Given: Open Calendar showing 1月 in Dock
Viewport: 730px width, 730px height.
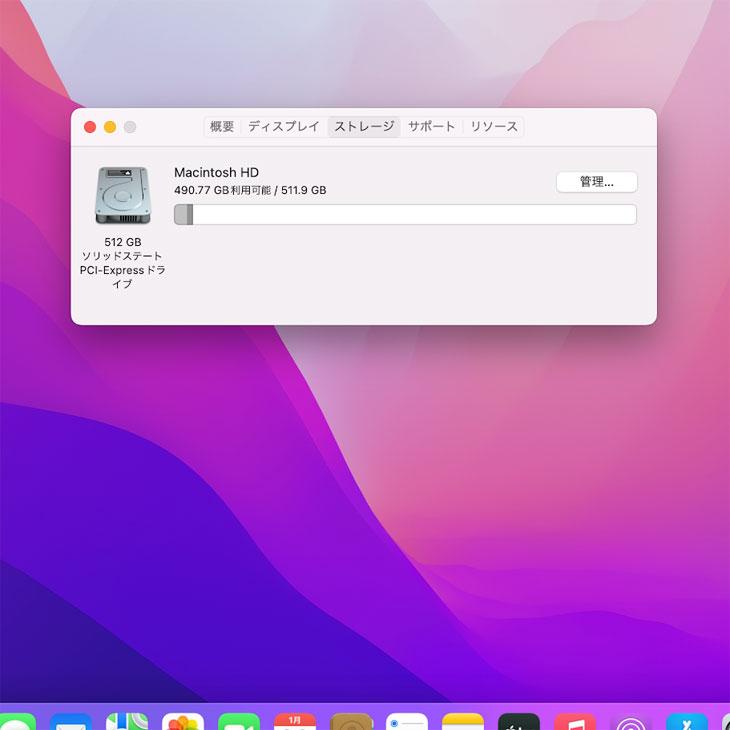Looking at the screenshot, I should [x=295, y=721].
